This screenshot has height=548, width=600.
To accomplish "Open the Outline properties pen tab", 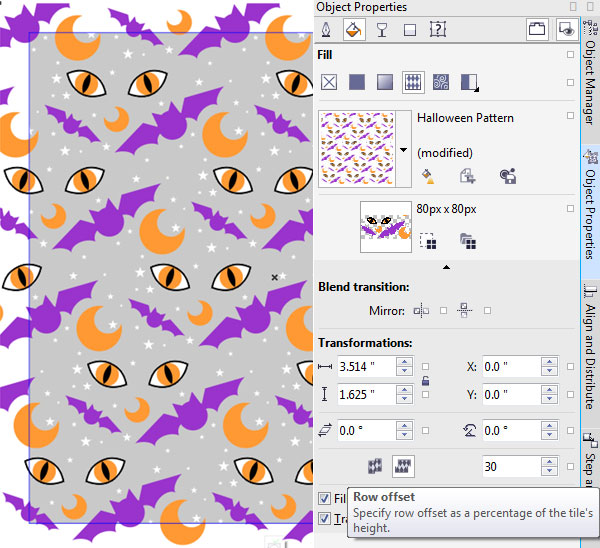I will tap(326, 29).
